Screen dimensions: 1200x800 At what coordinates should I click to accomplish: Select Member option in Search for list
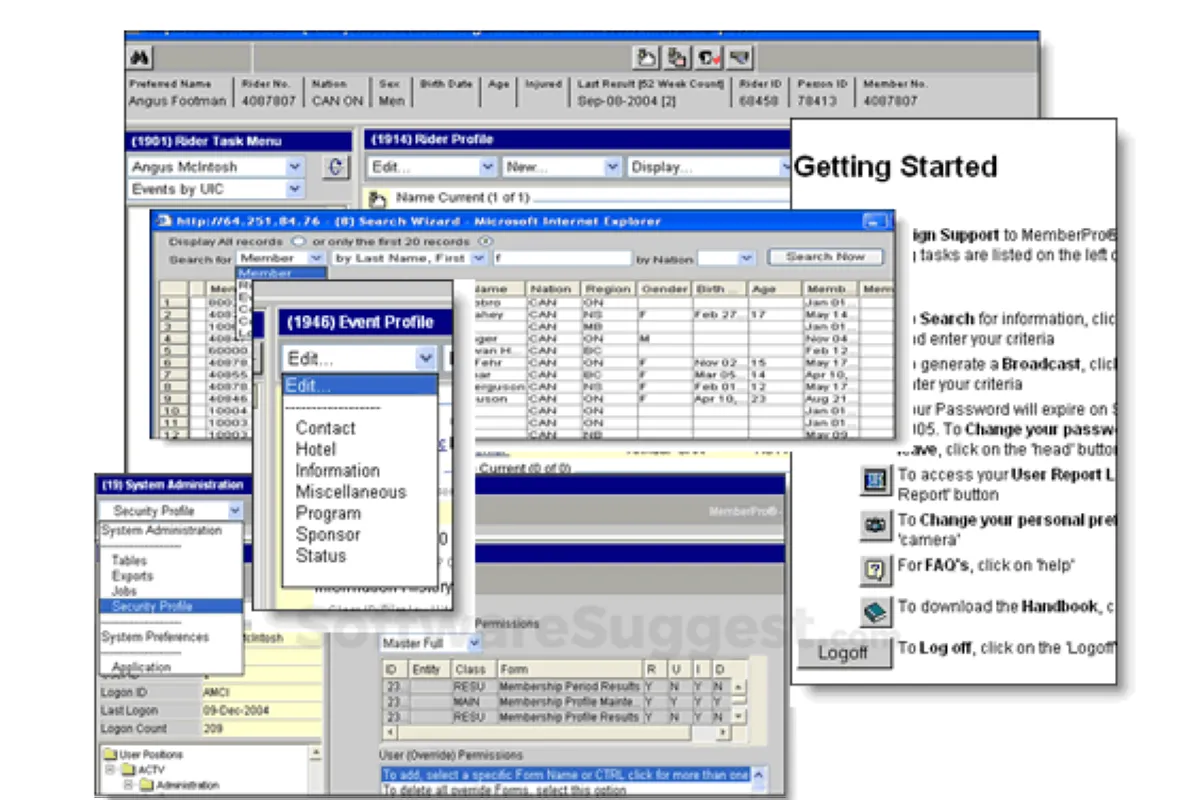pyautogui.click(x=281, y=272)
